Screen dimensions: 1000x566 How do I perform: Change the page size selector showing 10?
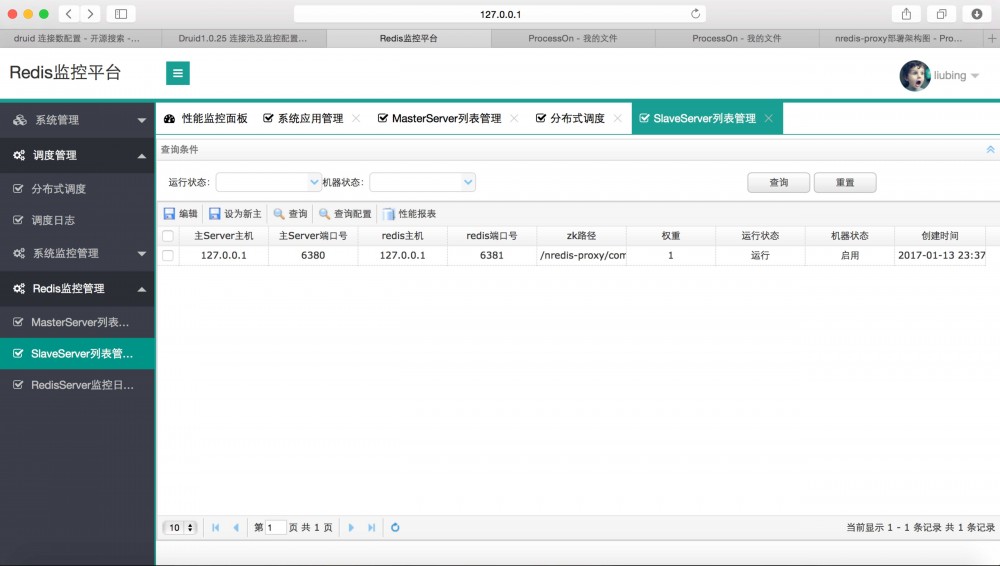[x=181, y=528]
